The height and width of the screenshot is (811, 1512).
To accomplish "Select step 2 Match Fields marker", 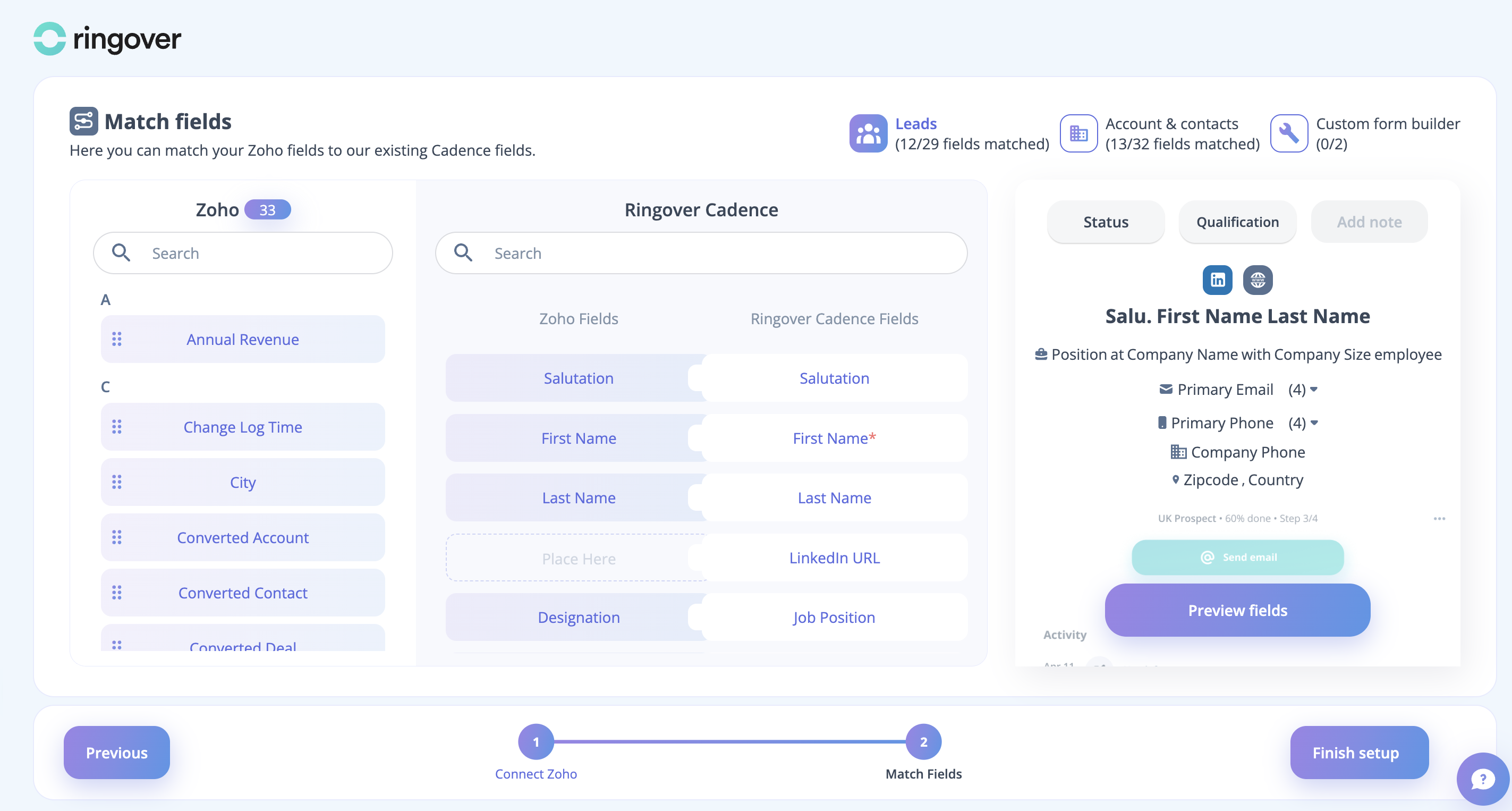I will (923, 741).
